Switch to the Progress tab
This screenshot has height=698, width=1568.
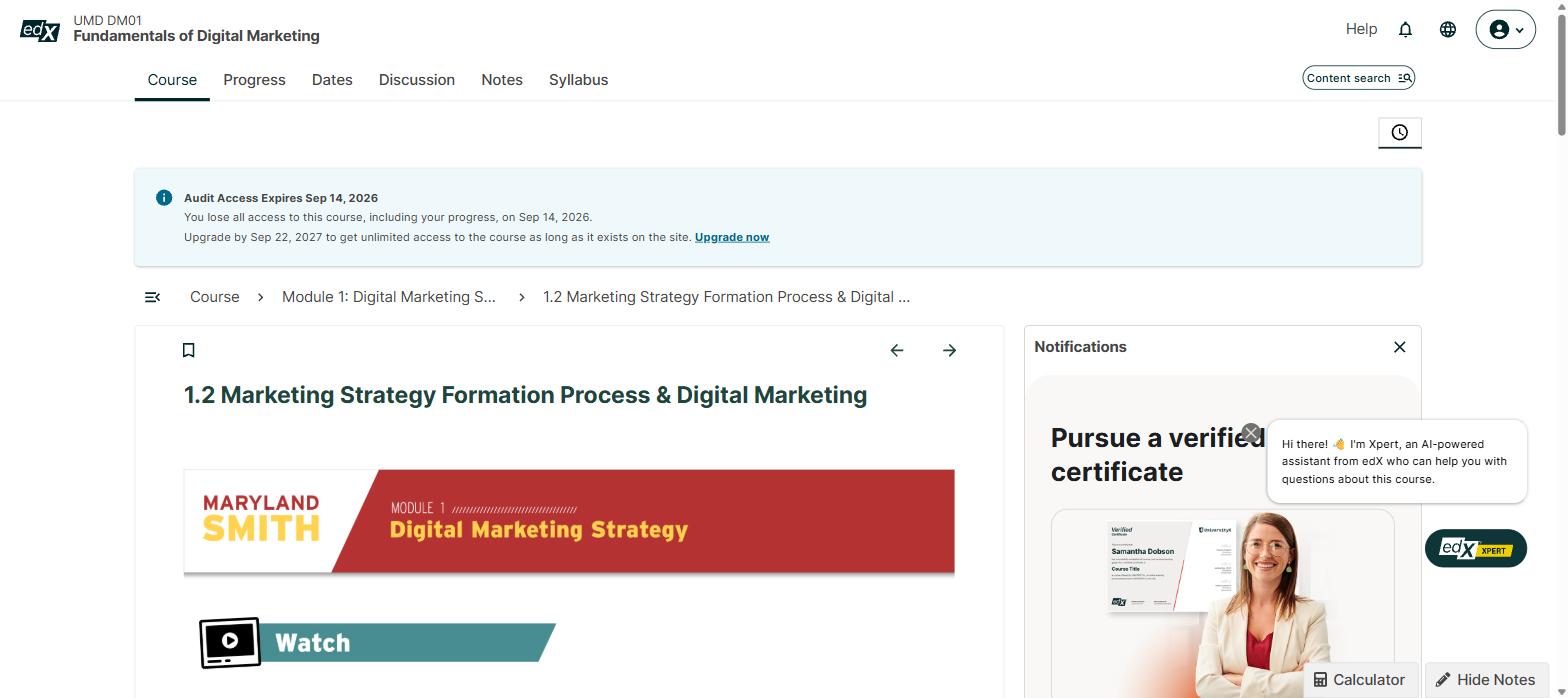click(254, 80)
